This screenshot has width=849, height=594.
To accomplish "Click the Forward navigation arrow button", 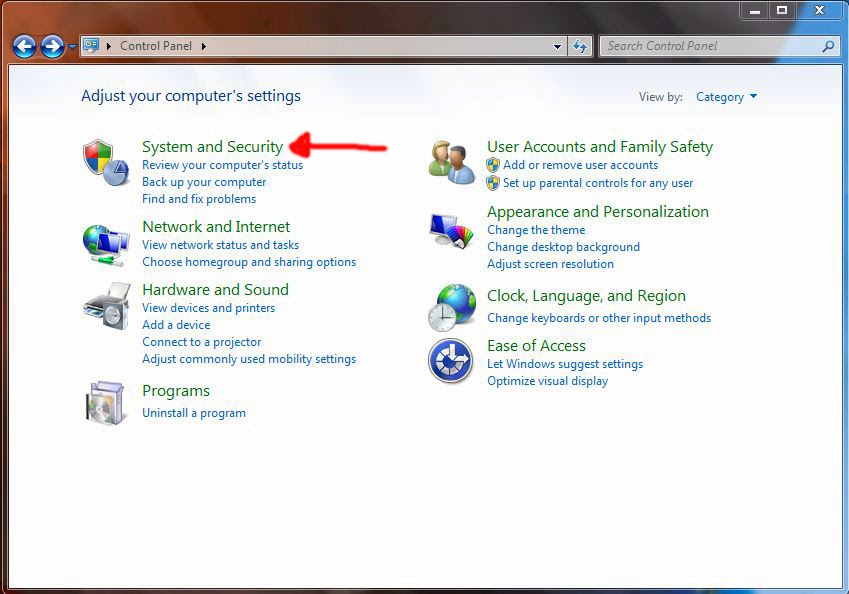I will pyautogui.click(x=52, y=47).
